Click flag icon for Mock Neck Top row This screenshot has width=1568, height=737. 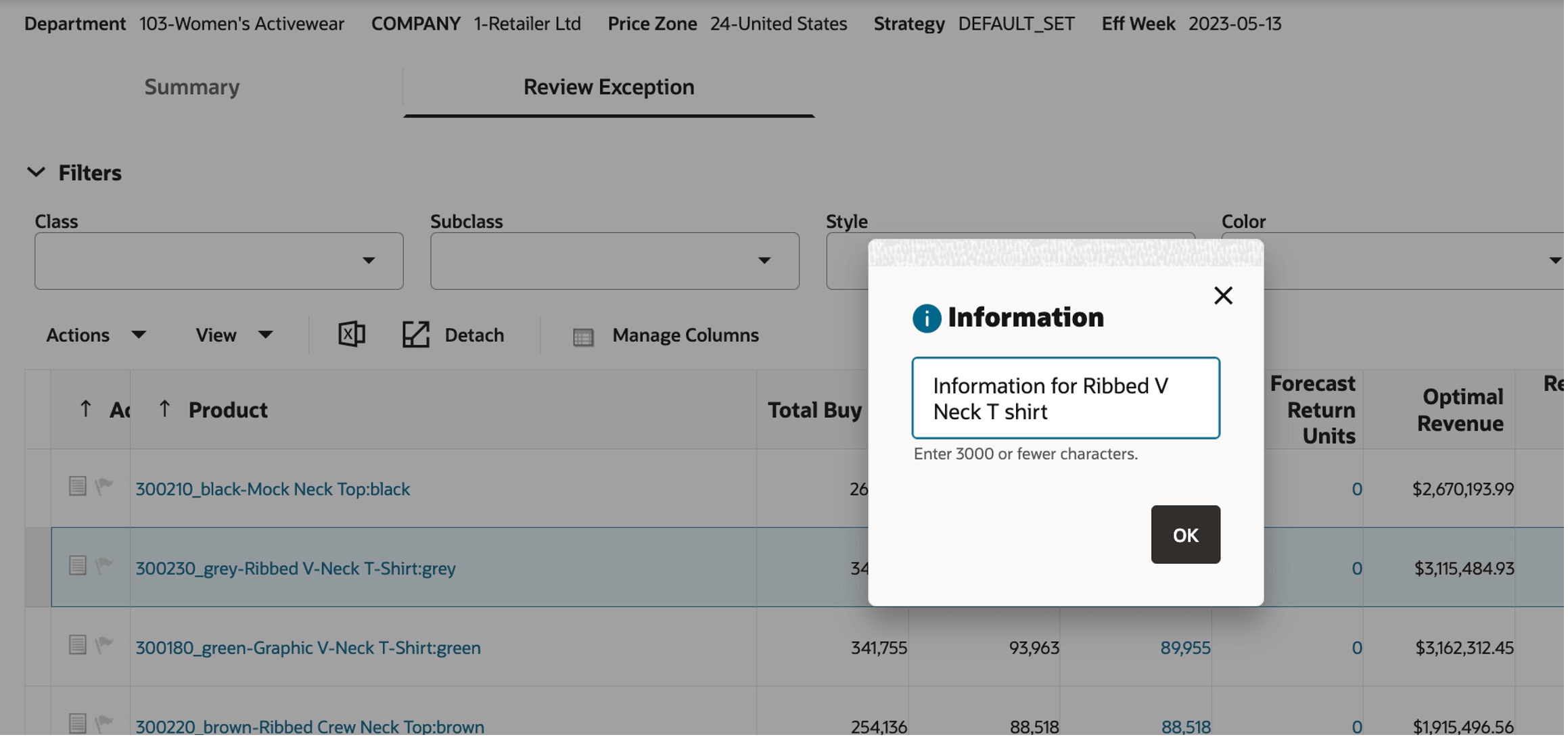tap(104, 487)
